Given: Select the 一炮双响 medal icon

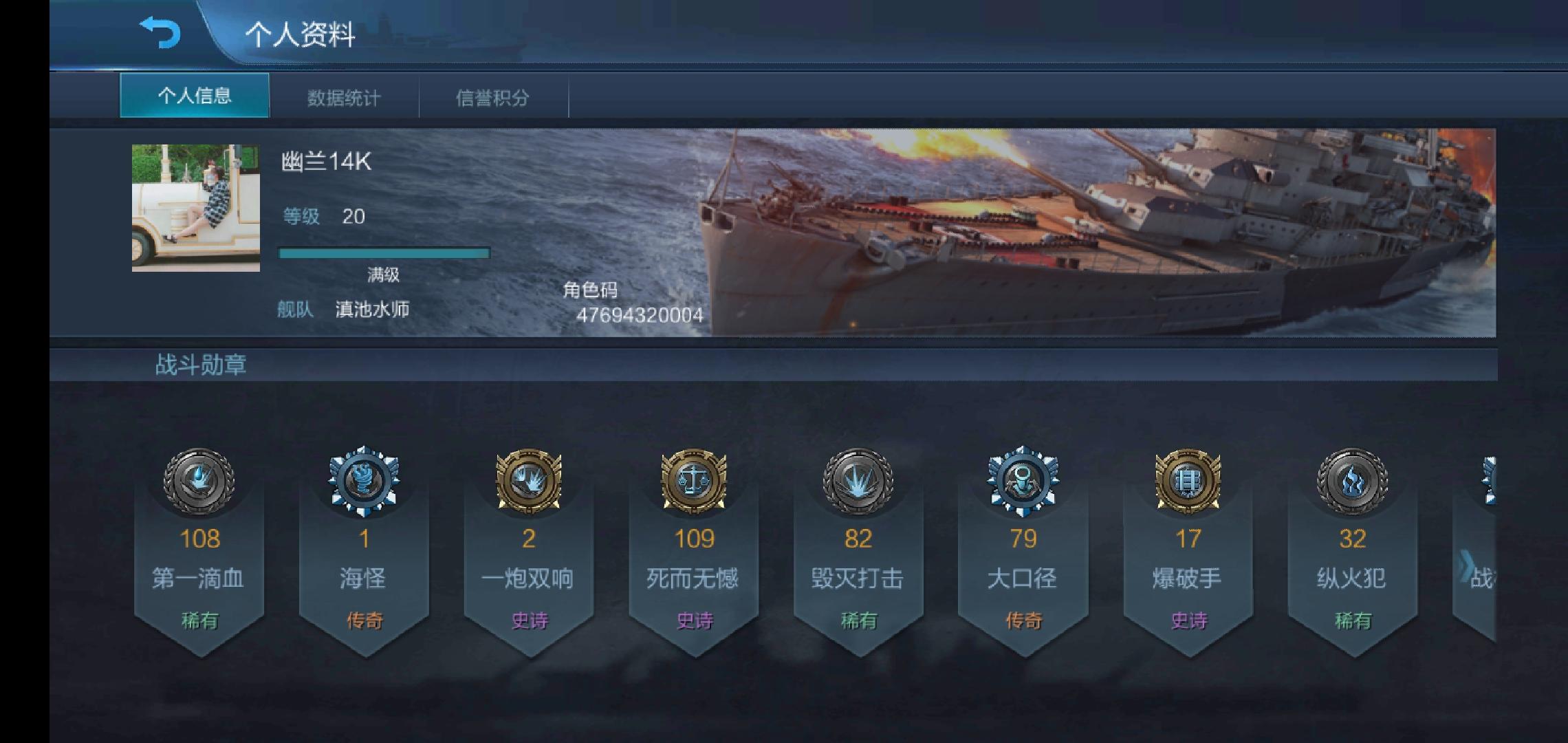Looking at the screenshot, I should [x=529, y=480].
